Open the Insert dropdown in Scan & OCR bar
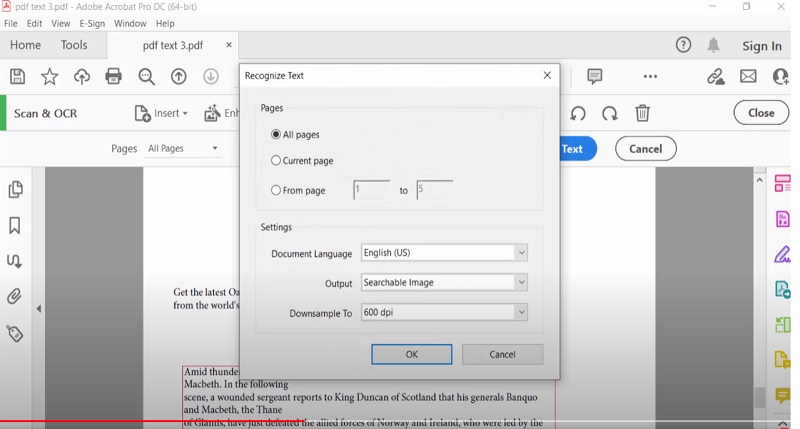 point(161,113)
